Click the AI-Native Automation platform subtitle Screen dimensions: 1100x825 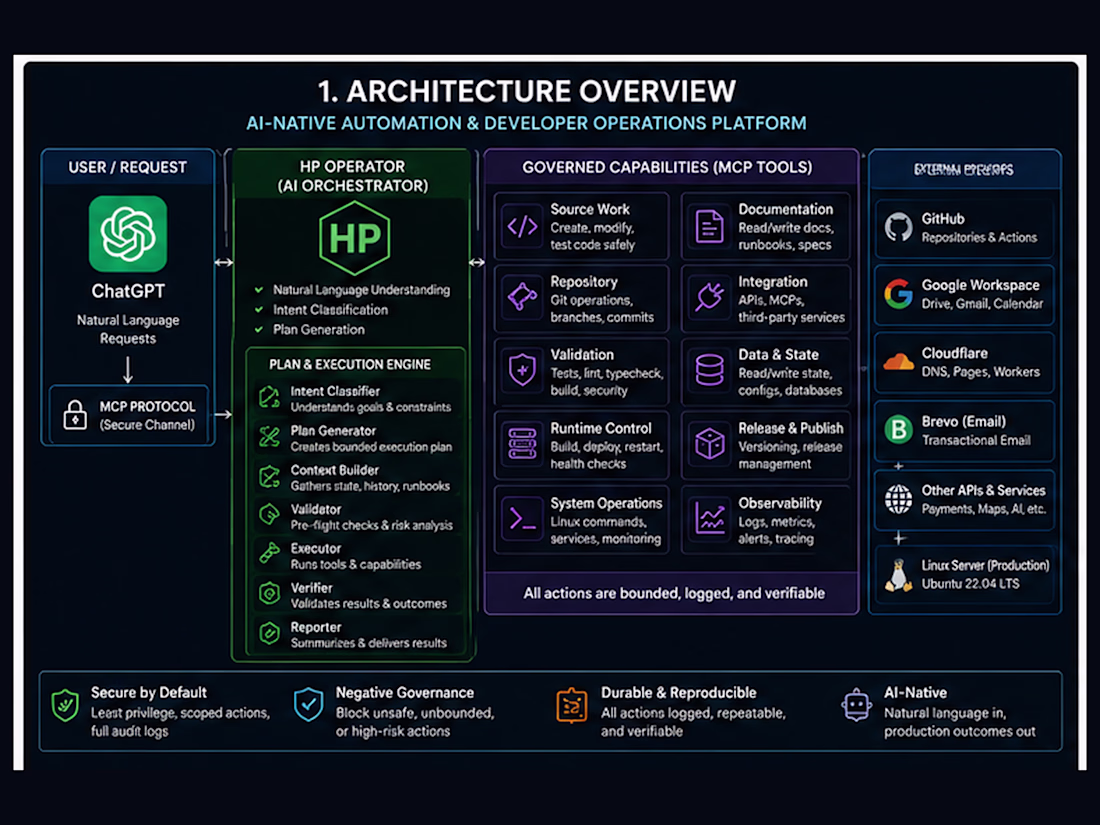point(526,123)
